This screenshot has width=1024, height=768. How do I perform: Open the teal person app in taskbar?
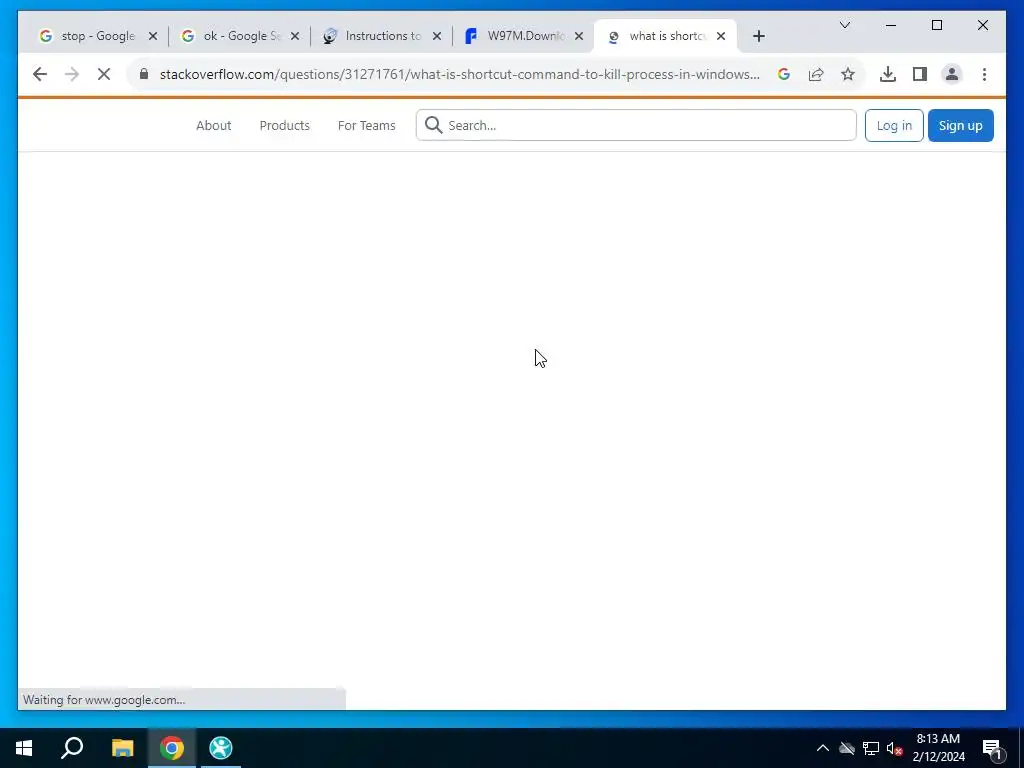(221, 748)
